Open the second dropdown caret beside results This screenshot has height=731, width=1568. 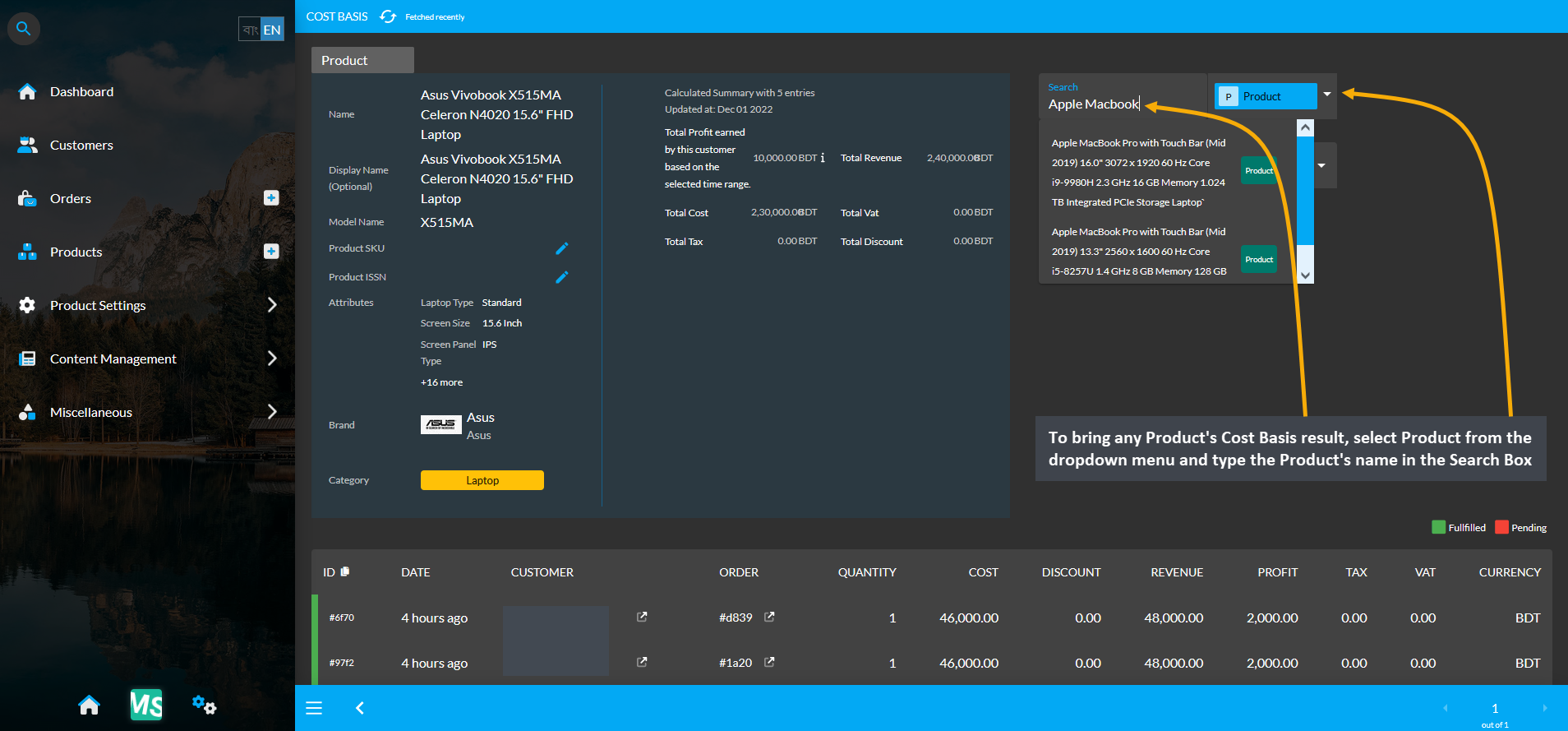(x=1321, y=165)
